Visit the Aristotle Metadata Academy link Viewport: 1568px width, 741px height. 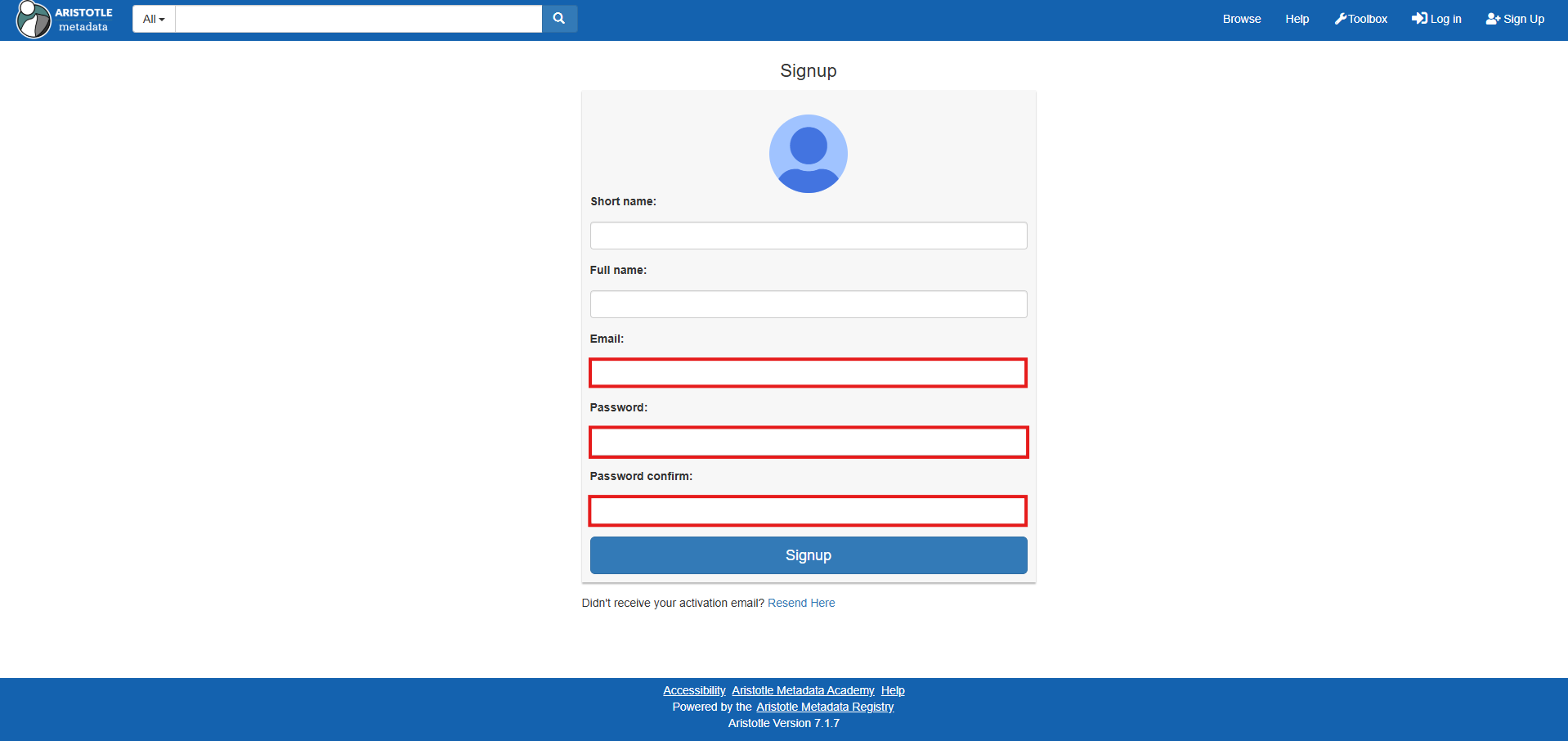803,690
